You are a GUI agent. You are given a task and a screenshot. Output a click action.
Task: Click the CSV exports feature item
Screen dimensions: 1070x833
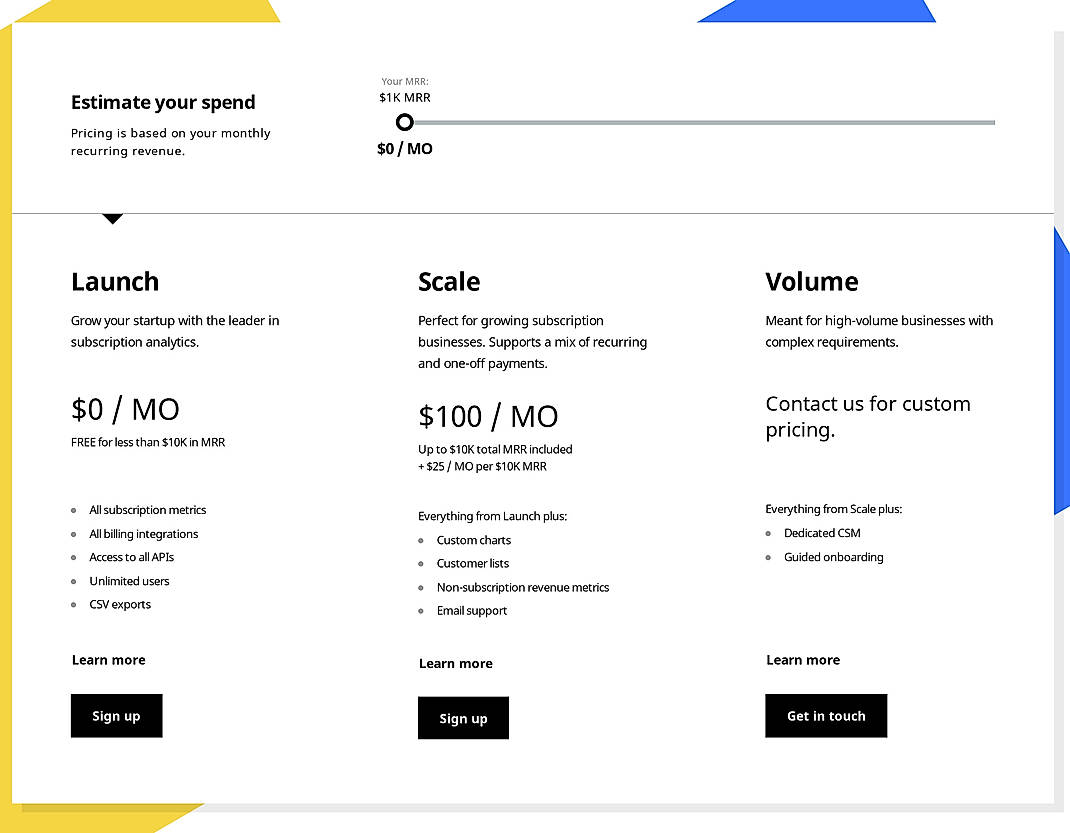119,604
